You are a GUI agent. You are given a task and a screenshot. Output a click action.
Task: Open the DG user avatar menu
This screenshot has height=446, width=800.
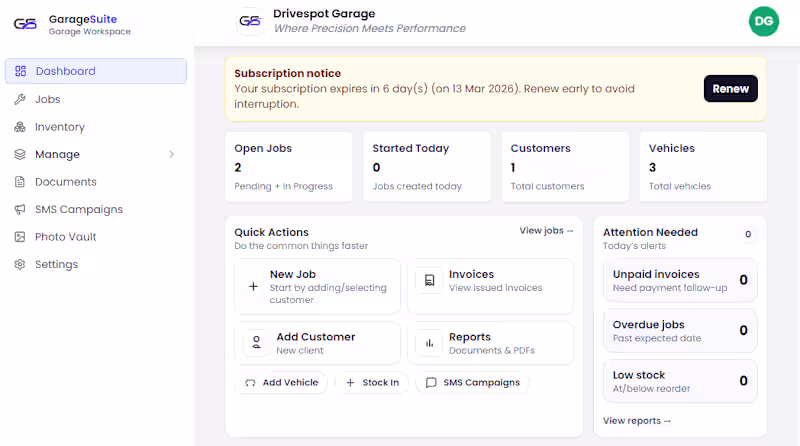tap(763, 21)
